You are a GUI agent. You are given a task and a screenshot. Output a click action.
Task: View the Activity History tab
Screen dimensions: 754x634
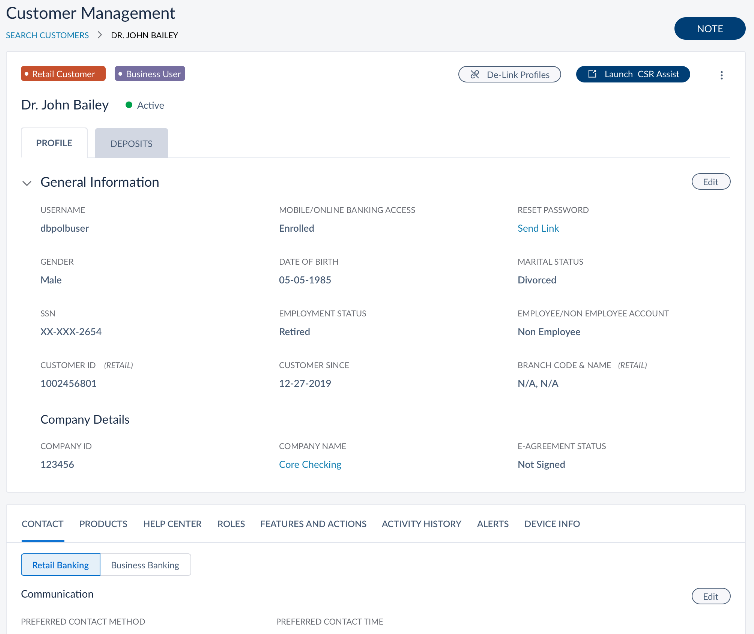pos(421,524)
